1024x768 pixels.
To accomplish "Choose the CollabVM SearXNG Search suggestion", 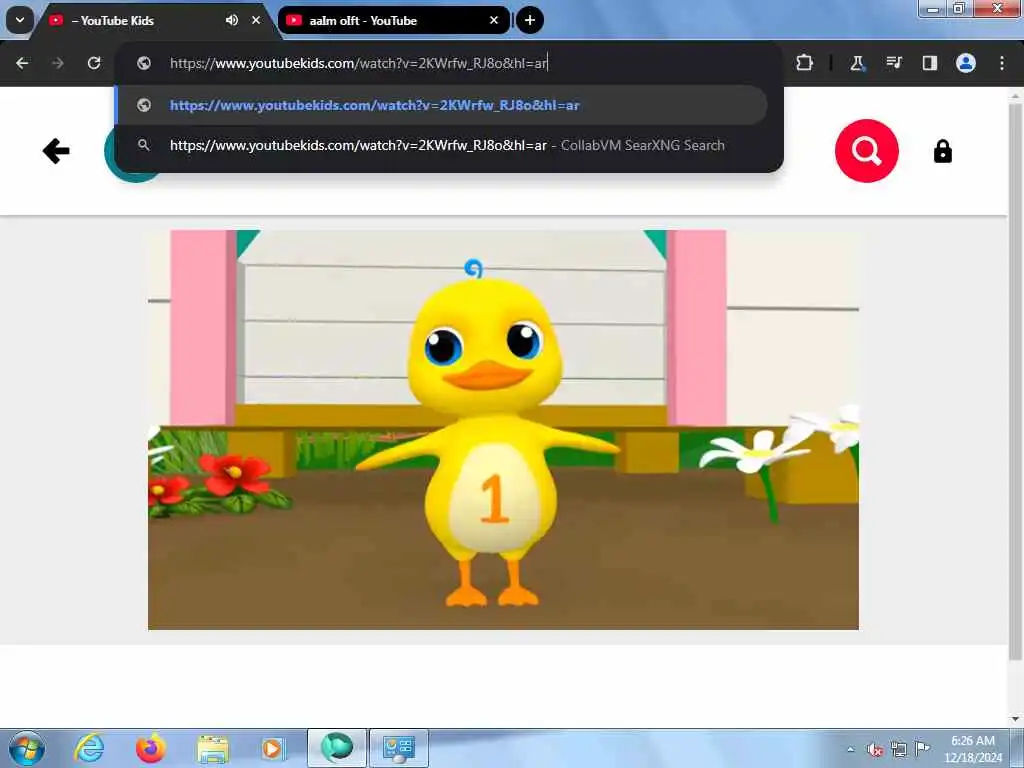I will tap(441, 145).
